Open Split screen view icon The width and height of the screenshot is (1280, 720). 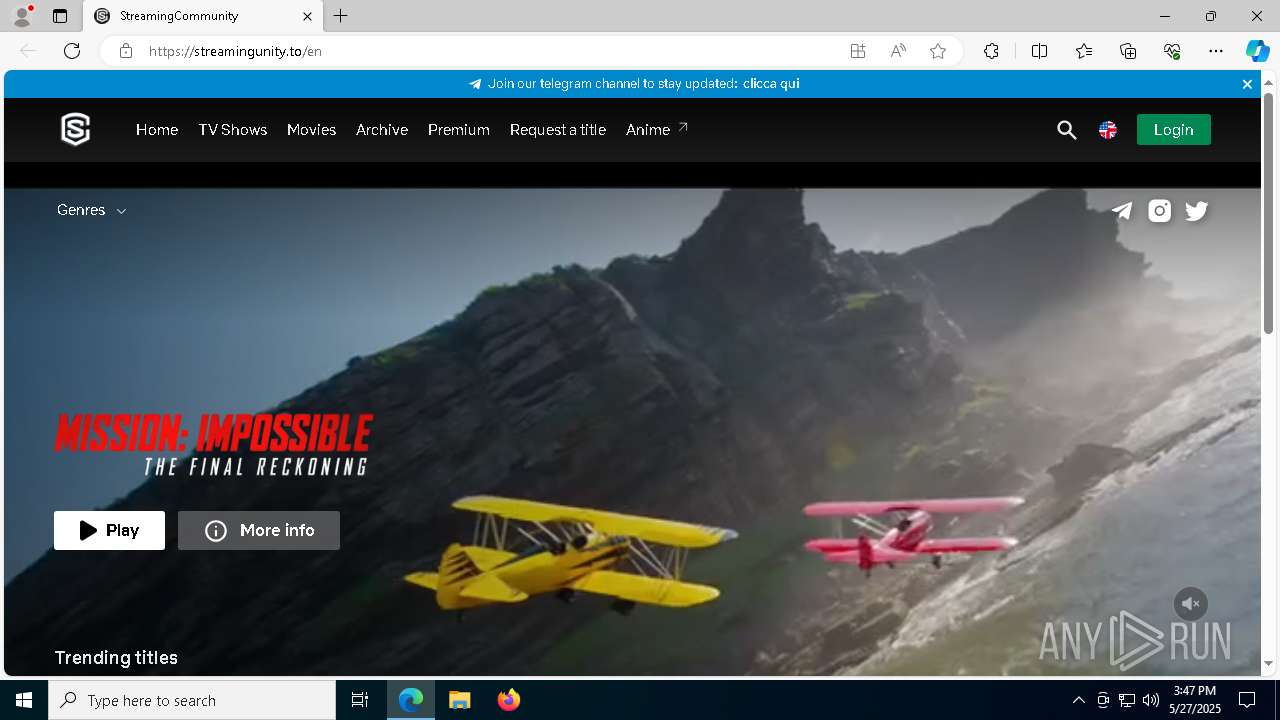click(1040, 51)
